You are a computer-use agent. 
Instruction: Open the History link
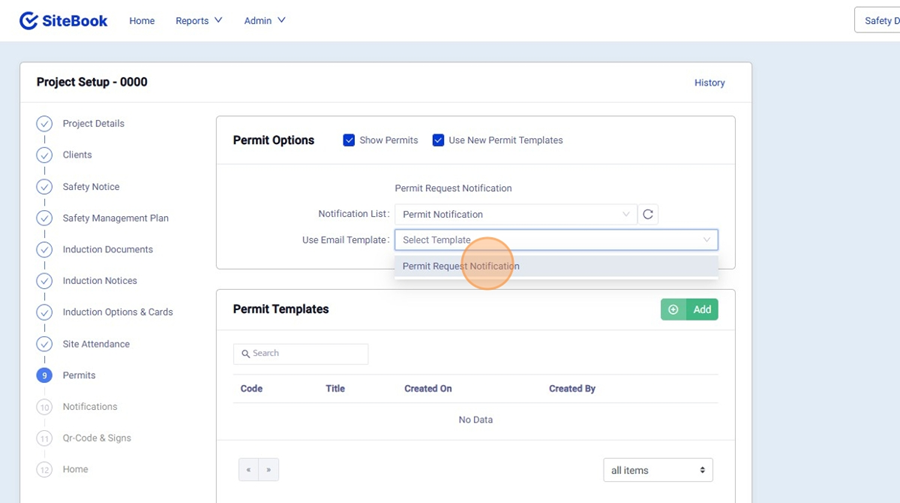(x=709, y=83)
